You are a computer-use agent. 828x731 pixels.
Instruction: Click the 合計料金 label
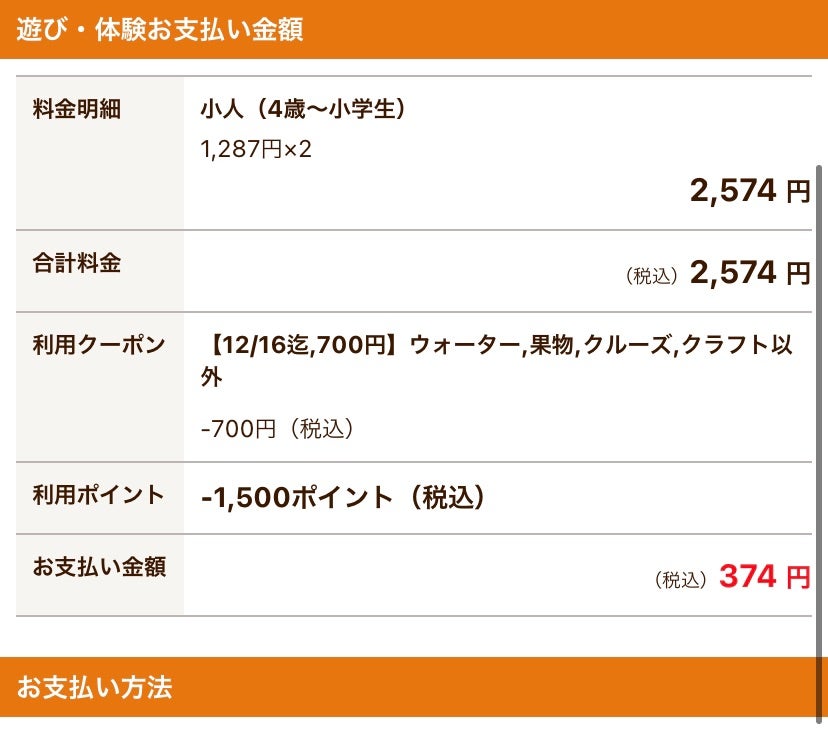pyautogui.click(x=77, y=263)
